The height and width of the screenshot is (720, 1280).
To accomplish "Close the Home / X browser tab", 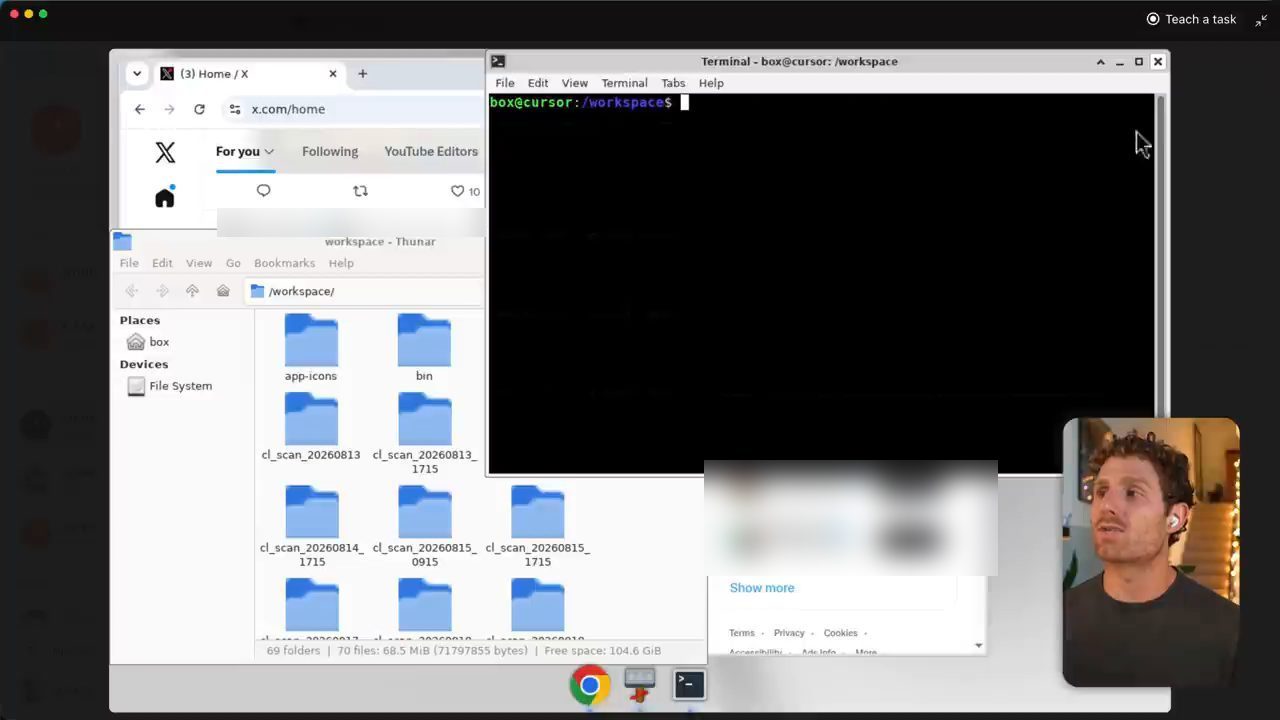I will [x=333, y=74].
